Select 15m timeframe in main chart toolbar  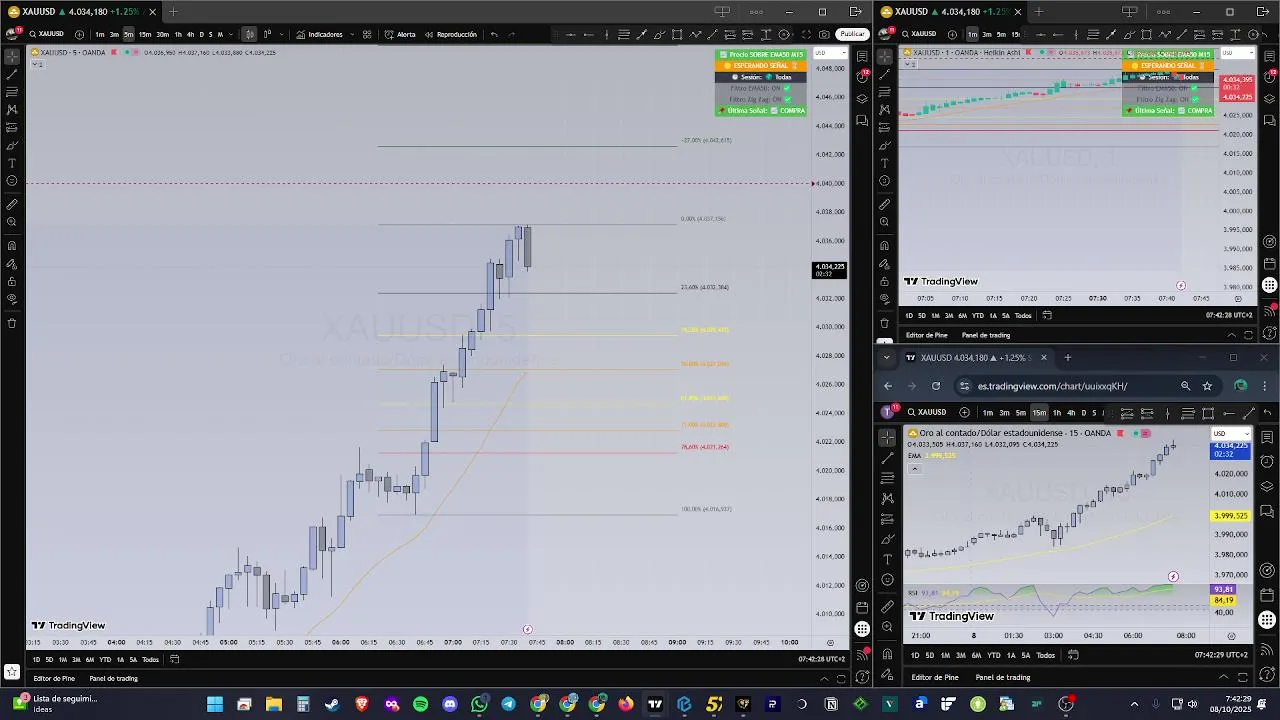pos(145,34)
